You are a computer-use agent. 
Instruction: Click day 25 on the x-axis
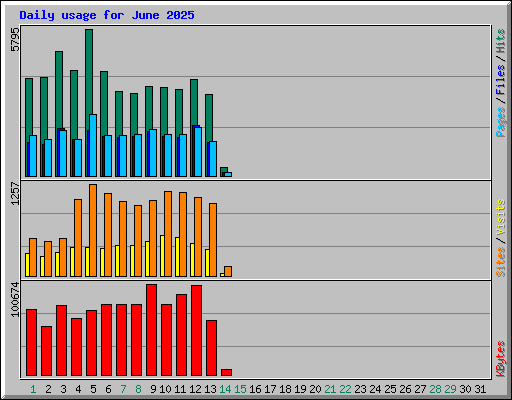click(x=390, y=389)
